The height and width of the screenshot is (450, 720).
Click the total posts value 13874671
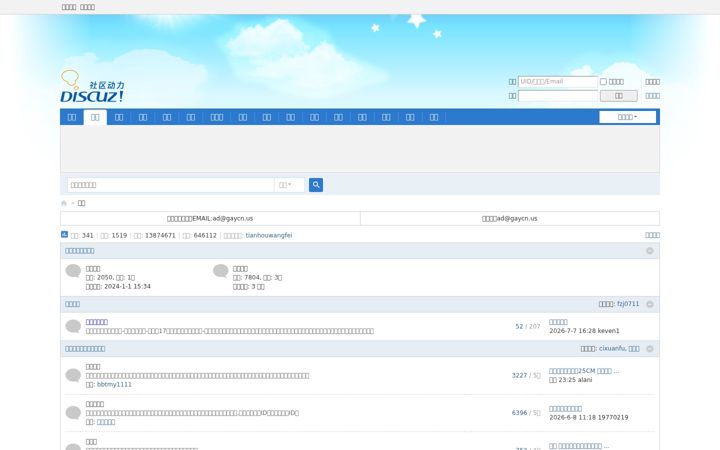click(160, 236)
